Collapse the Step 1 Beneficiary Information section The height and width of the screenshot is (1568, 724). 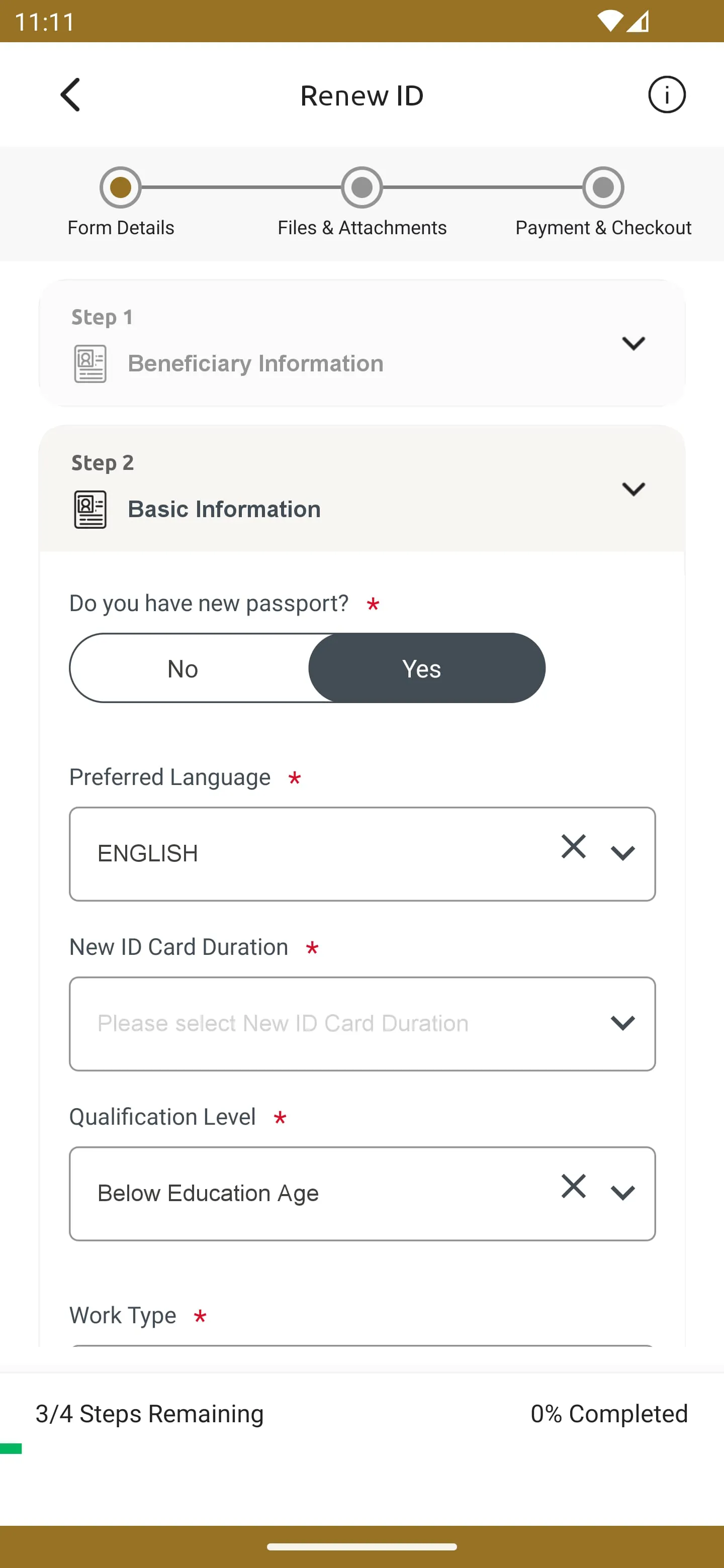[x=633, y=343]
